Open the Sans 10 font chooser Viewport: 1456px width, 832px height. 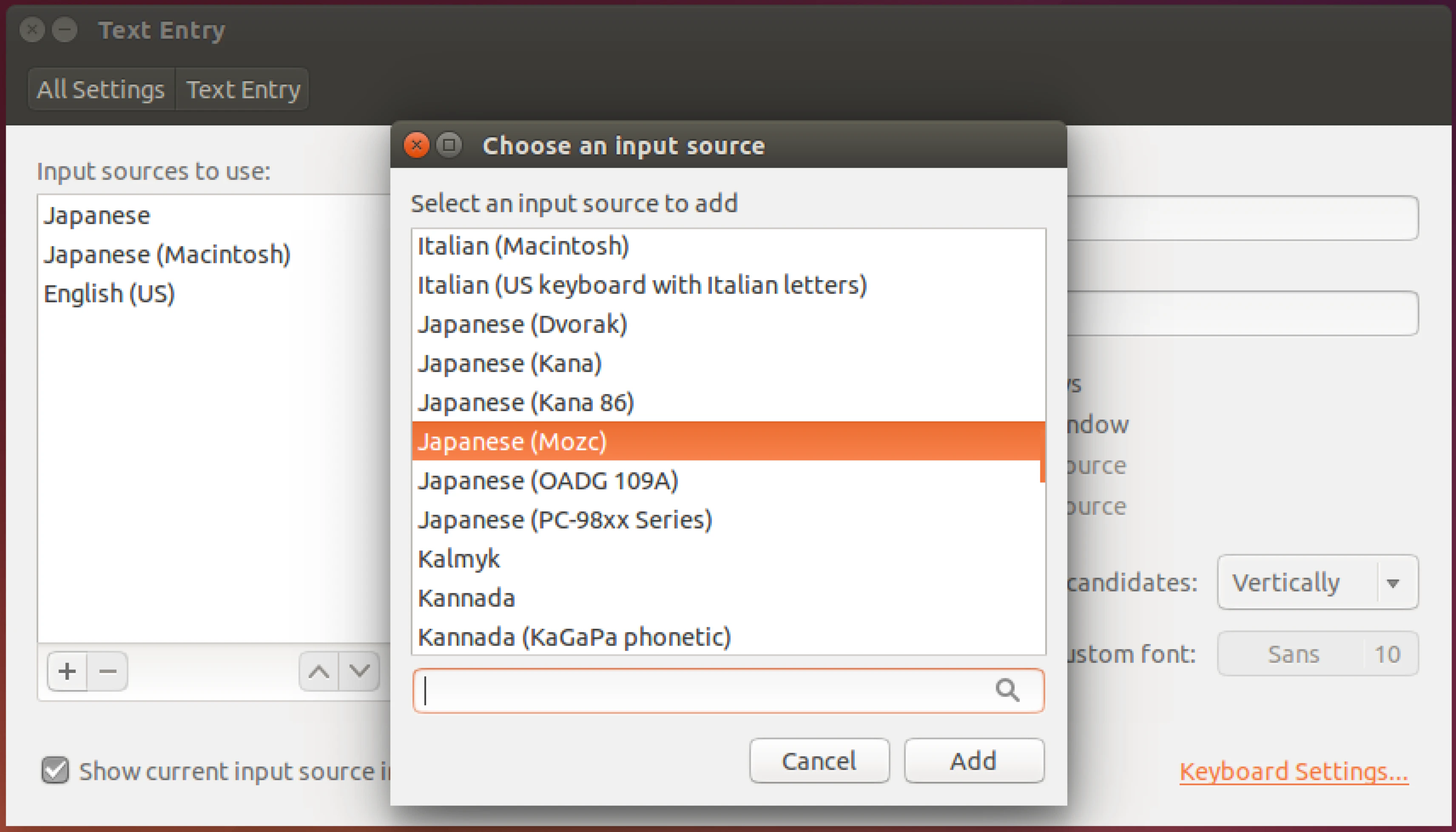pos(1318,654)
